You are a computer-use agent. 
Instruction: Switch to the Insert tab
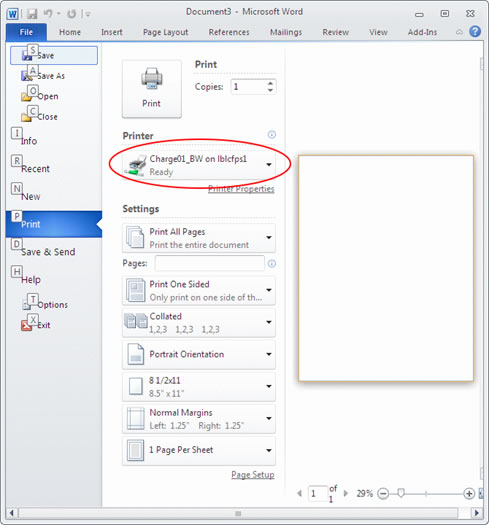point(112,32)
